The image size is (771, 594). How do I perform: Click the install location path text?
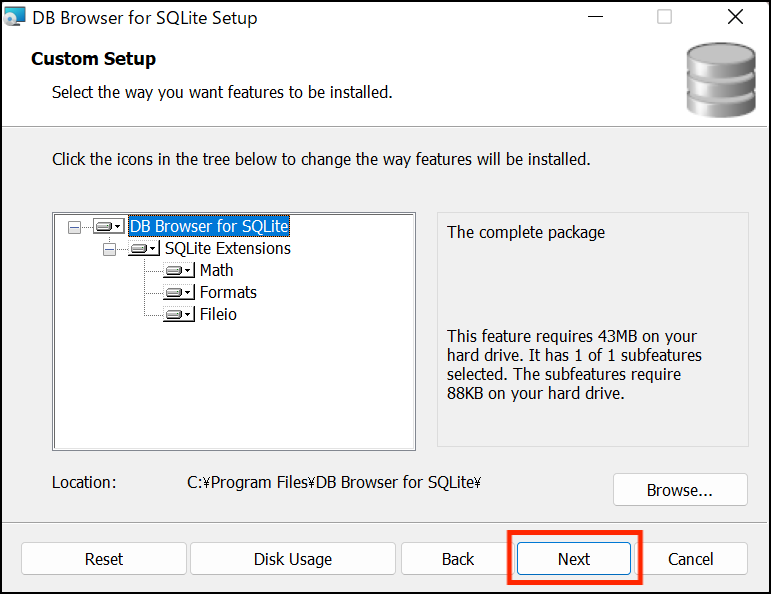point(334,482)
